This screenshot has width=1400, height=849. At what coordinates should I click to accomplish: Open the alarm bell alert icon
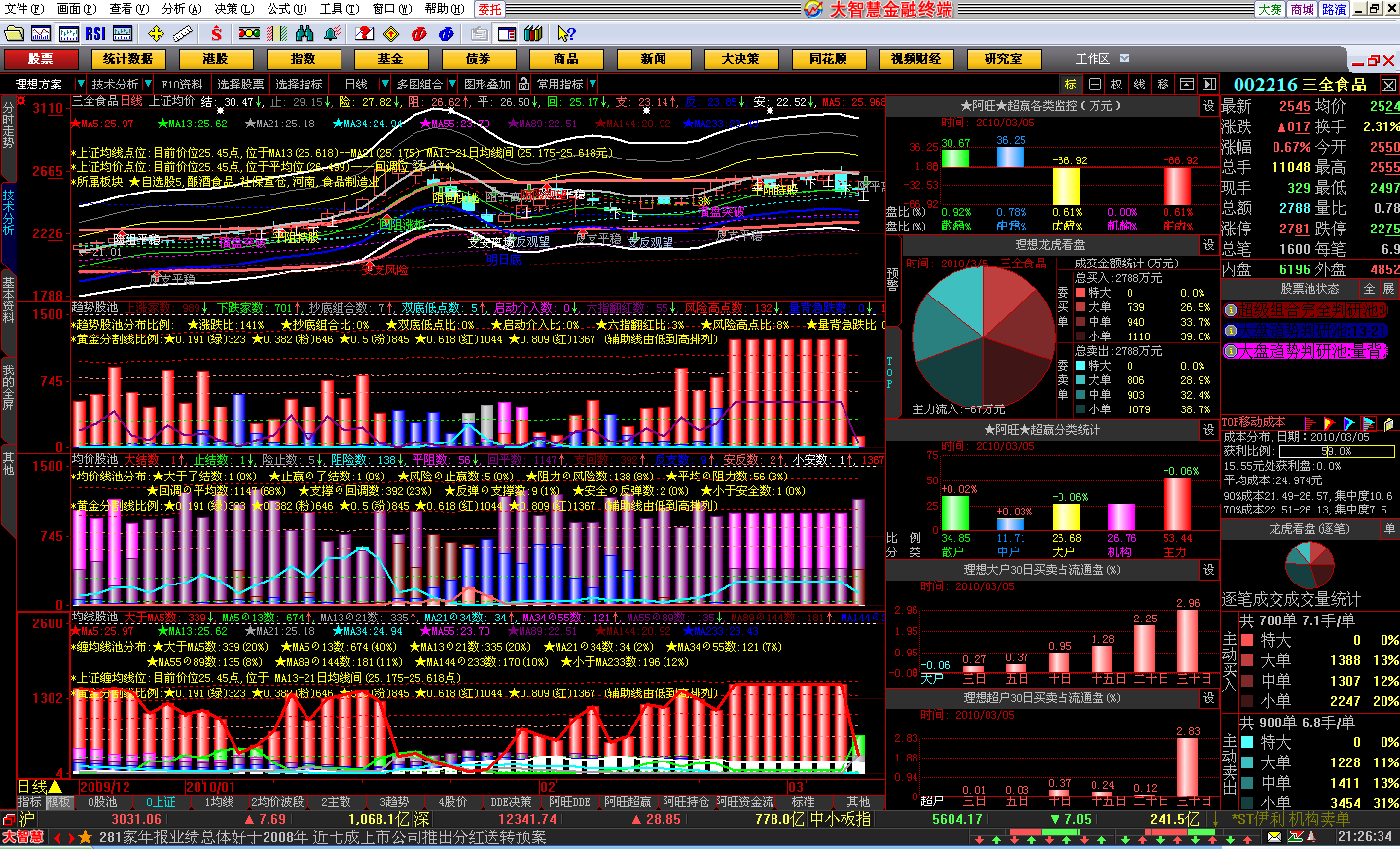tap(332, 33)
